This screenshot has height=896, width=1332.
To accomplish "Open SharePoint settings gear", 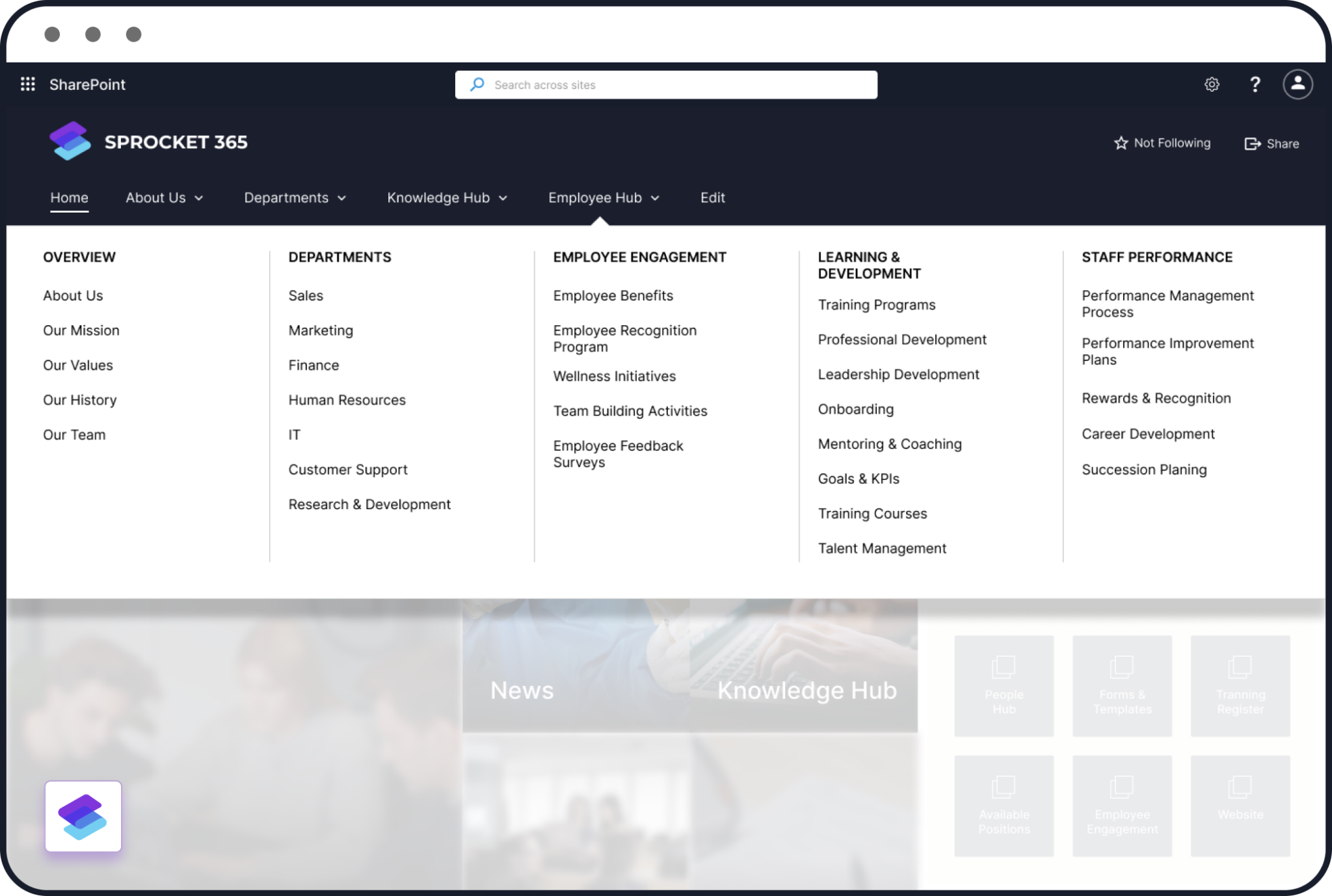I will [x=1211, y=84].
